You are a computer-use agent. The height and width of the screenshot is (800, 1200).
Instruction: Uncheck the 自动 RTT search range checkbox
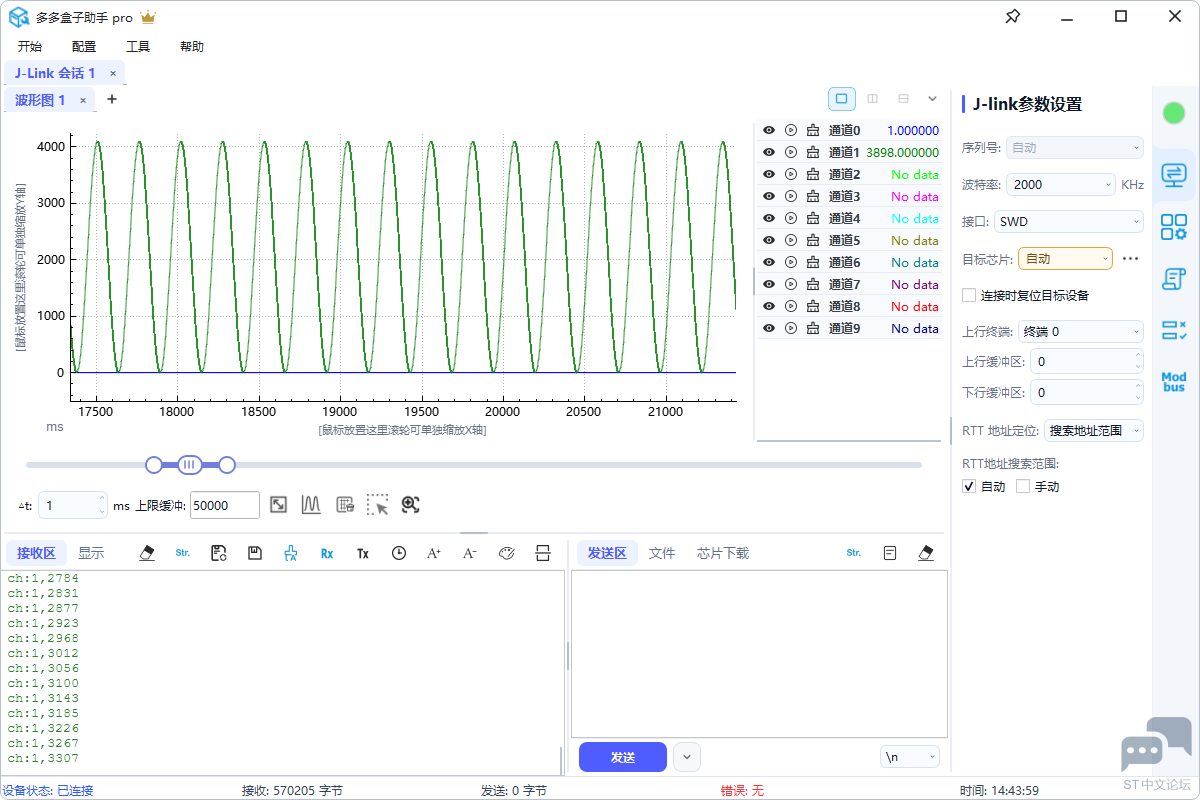click(x=968, y=486)
